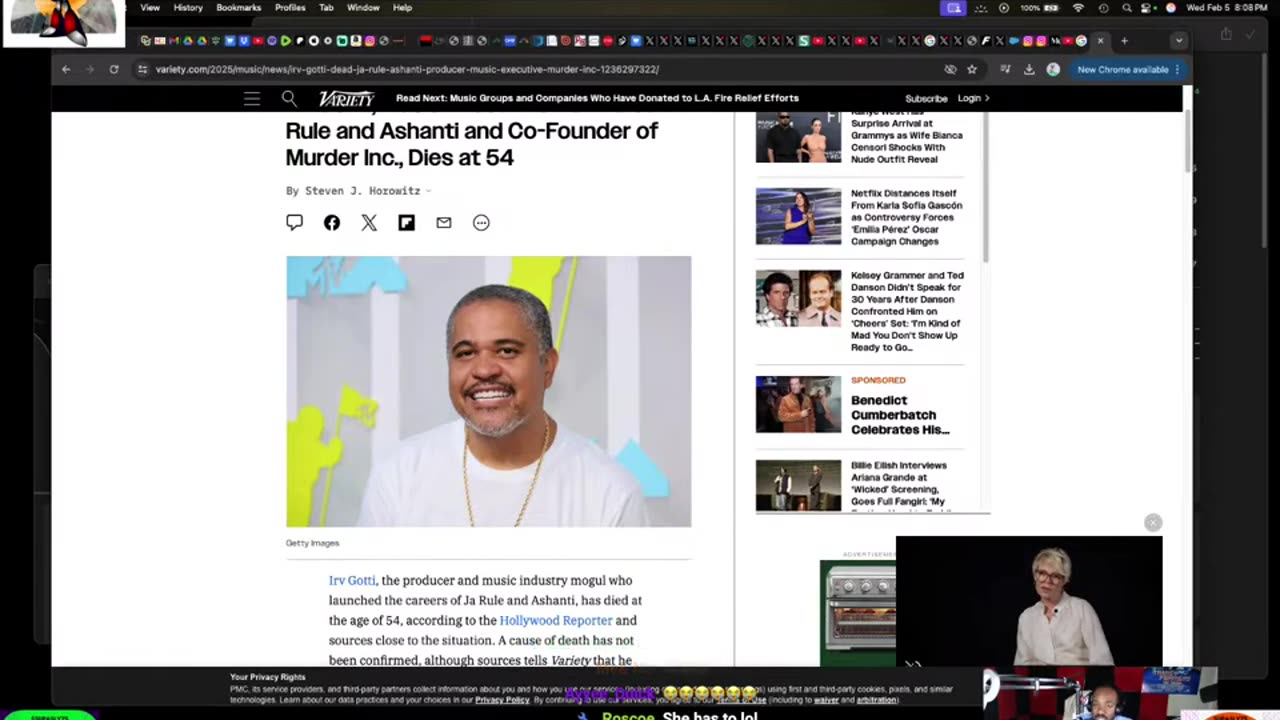Share article on Flipboard
The height and width of the screenshot is (720, 1280).
406,223
